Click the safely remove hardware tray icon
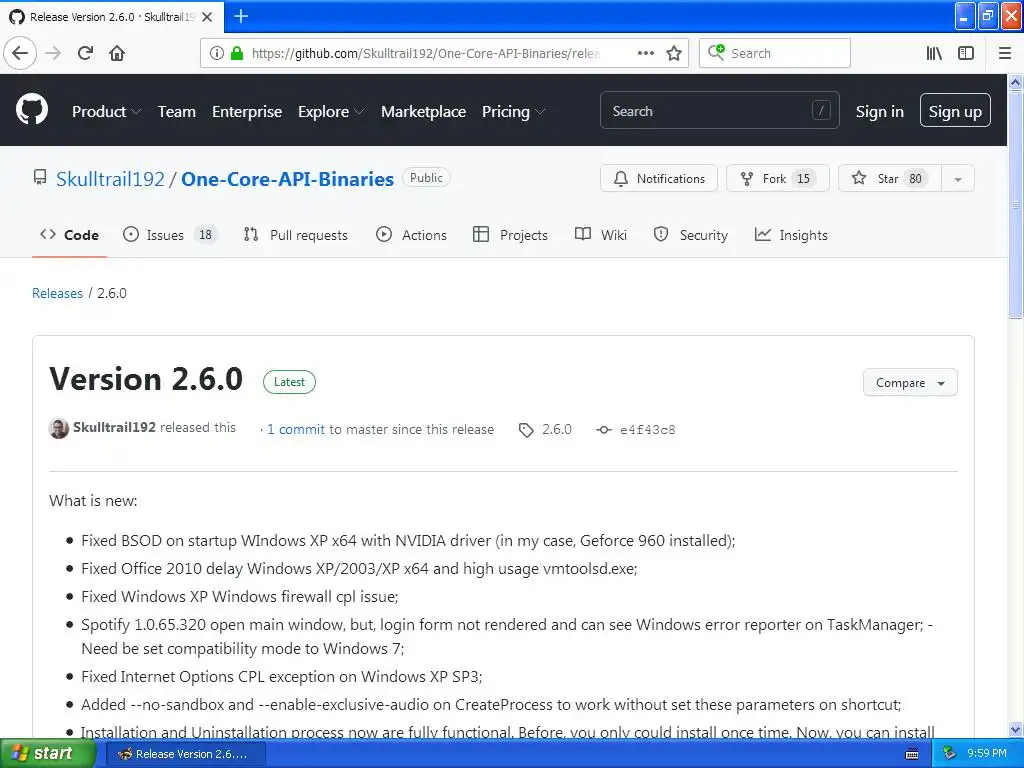 tap(950, 754)
